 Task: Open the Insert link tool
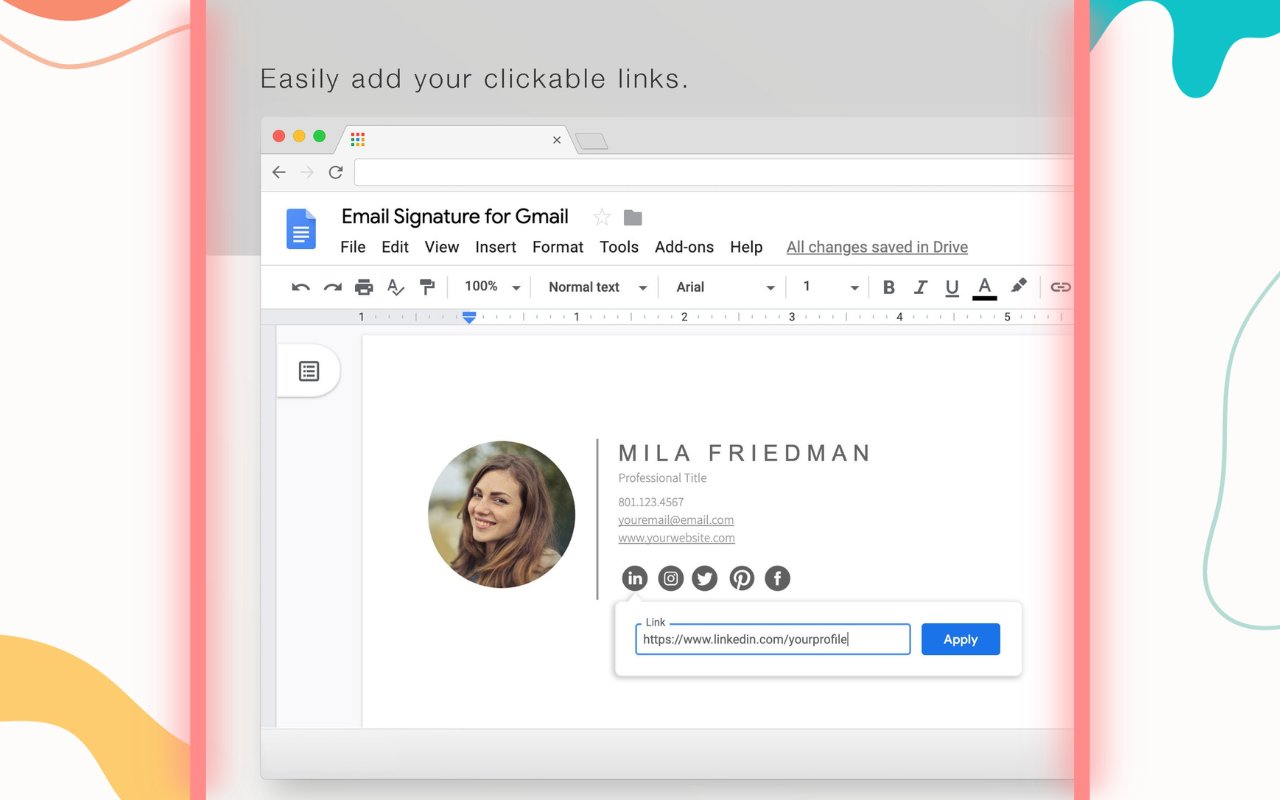(1060, 287)
